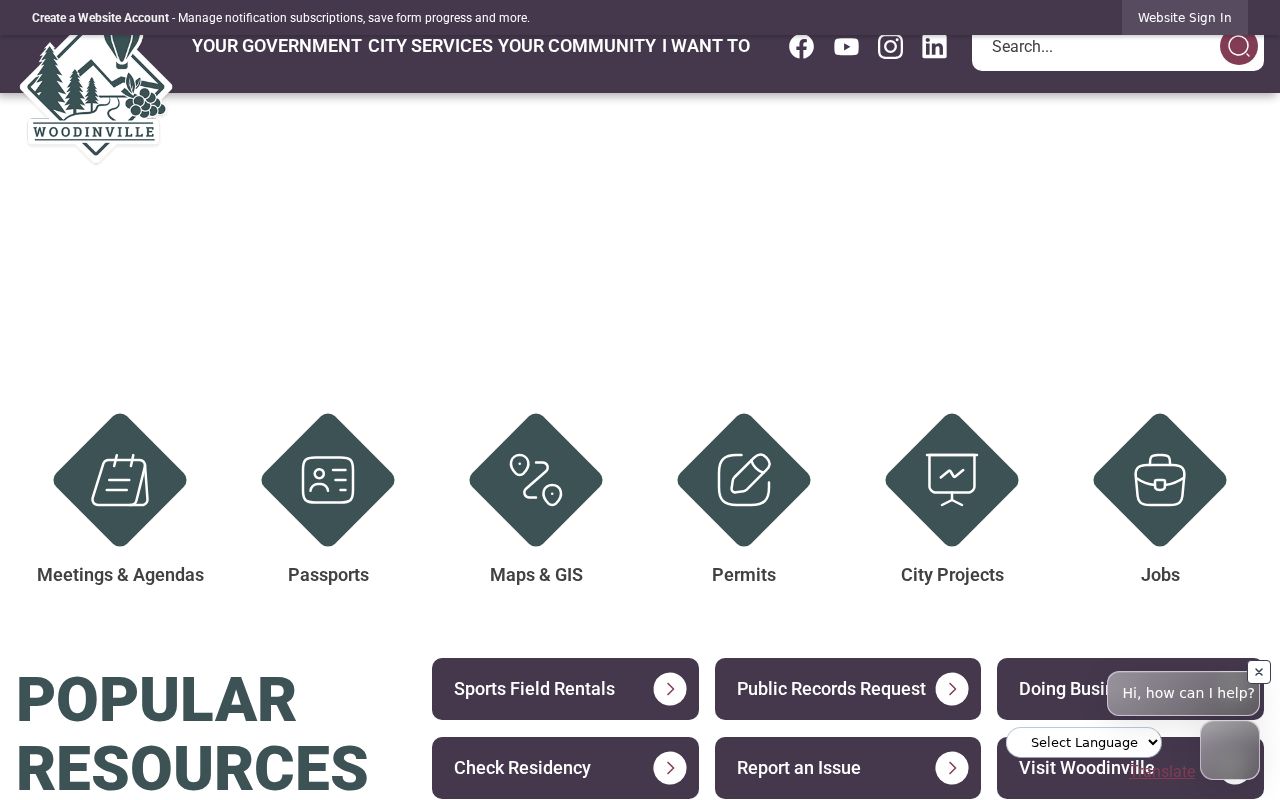The height and width of the screenshot is (800, 1280).
Task: Click the arrow on Public Records Request
Action: (x=952, y=689)
